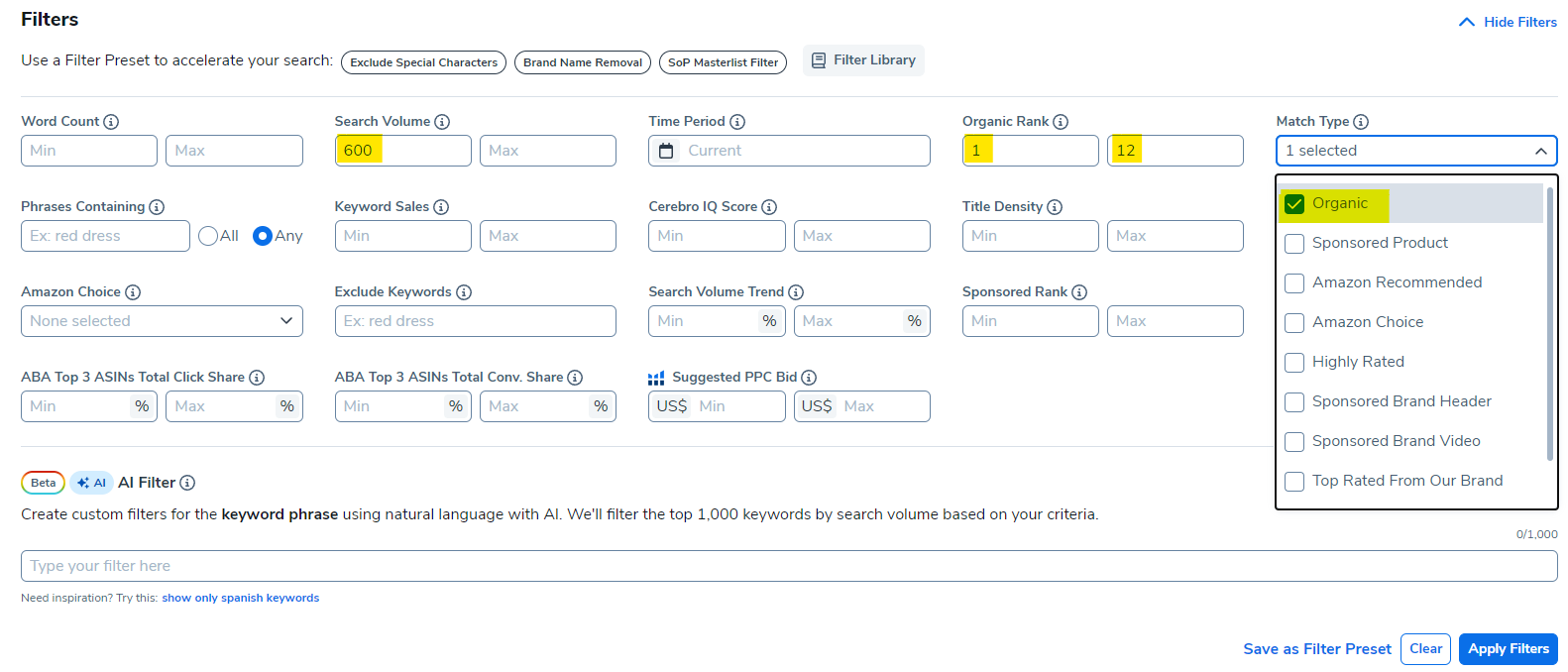1568x672 pixels.
Task: Click the Title Density info icon
Action: pyautogui.click(x=1055, y=207)
